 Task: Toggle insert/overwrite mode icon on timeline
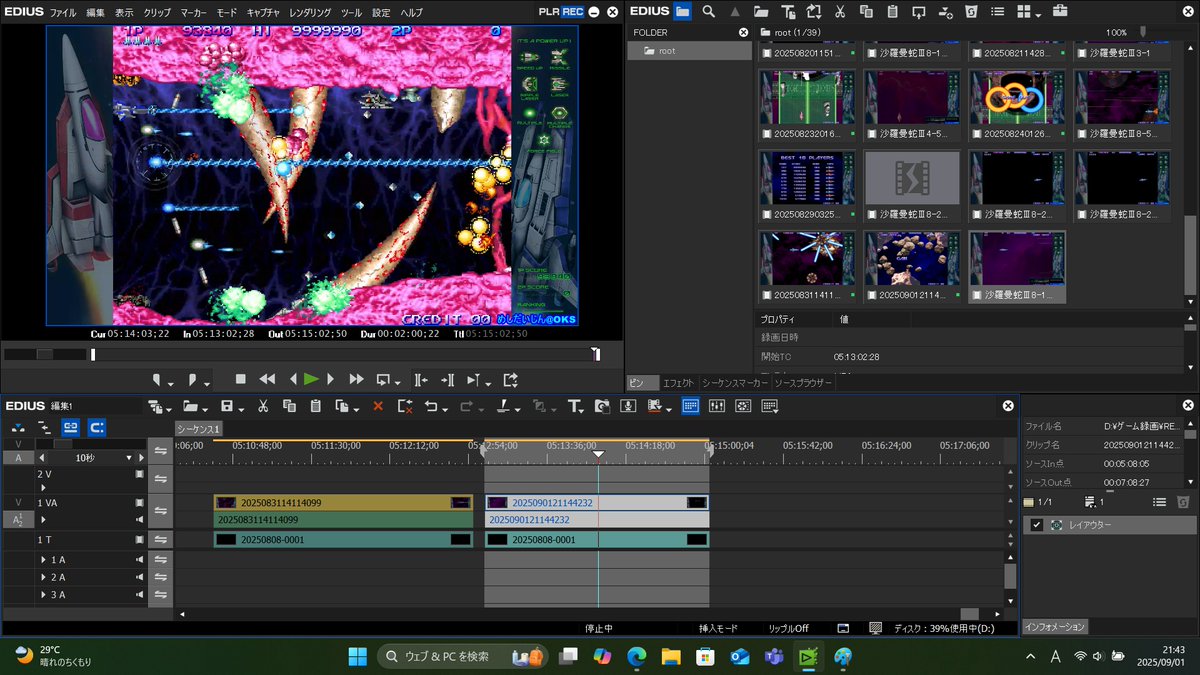[19, 427]
